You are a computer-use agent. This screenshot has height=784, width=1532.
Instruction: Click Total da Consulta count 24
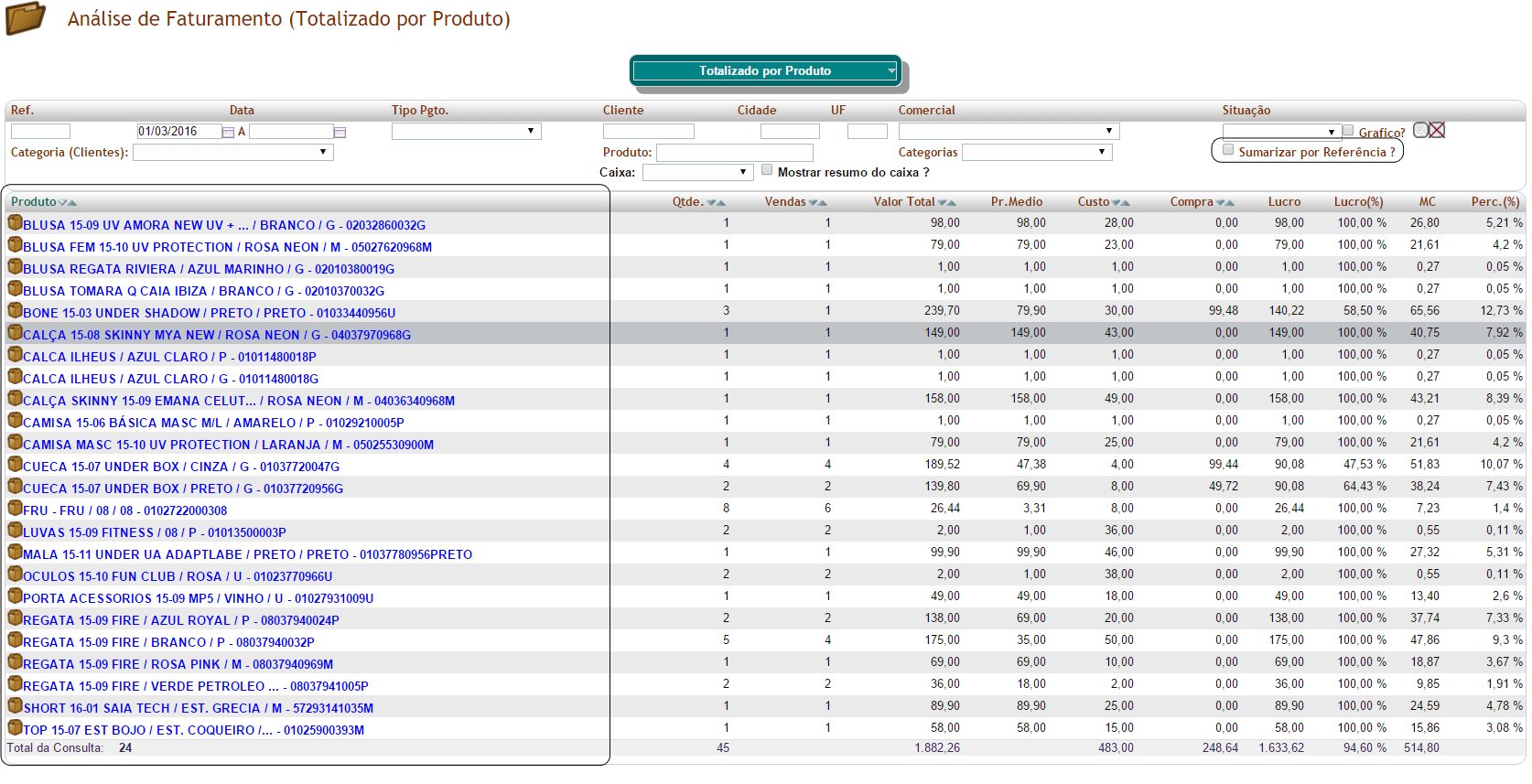tap(125, 748)
